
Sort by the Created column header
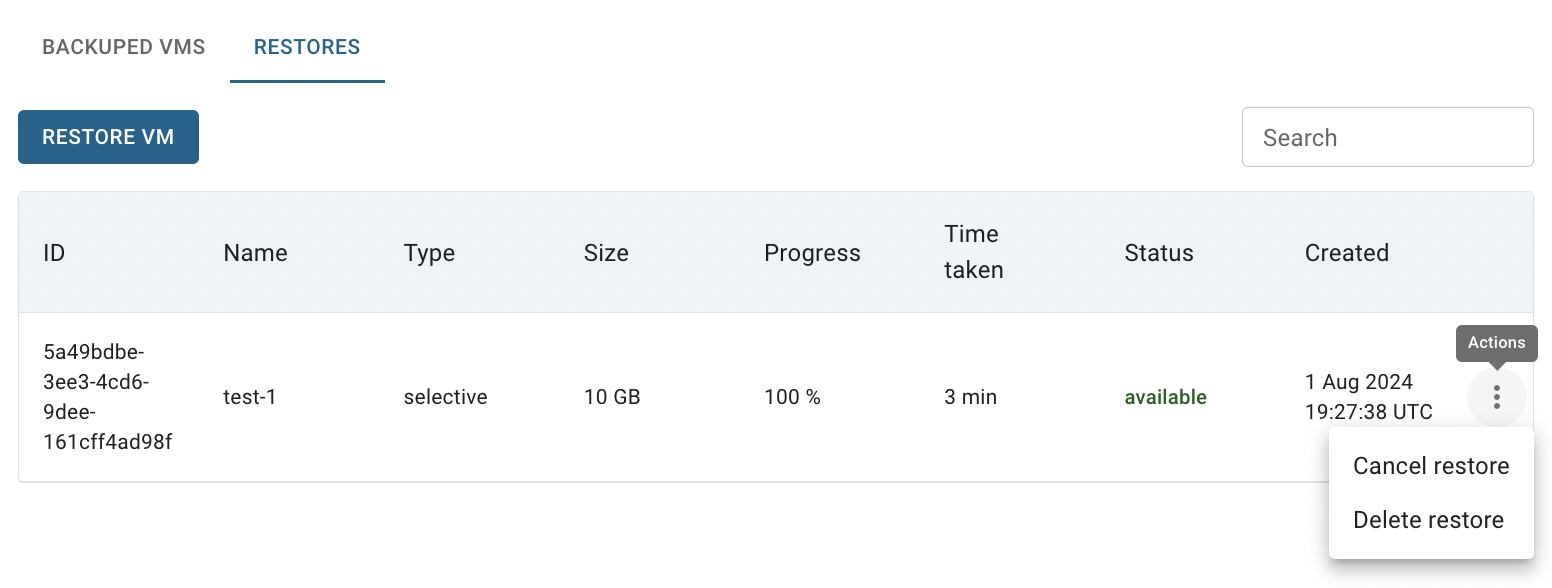(x=1346, y=253)
